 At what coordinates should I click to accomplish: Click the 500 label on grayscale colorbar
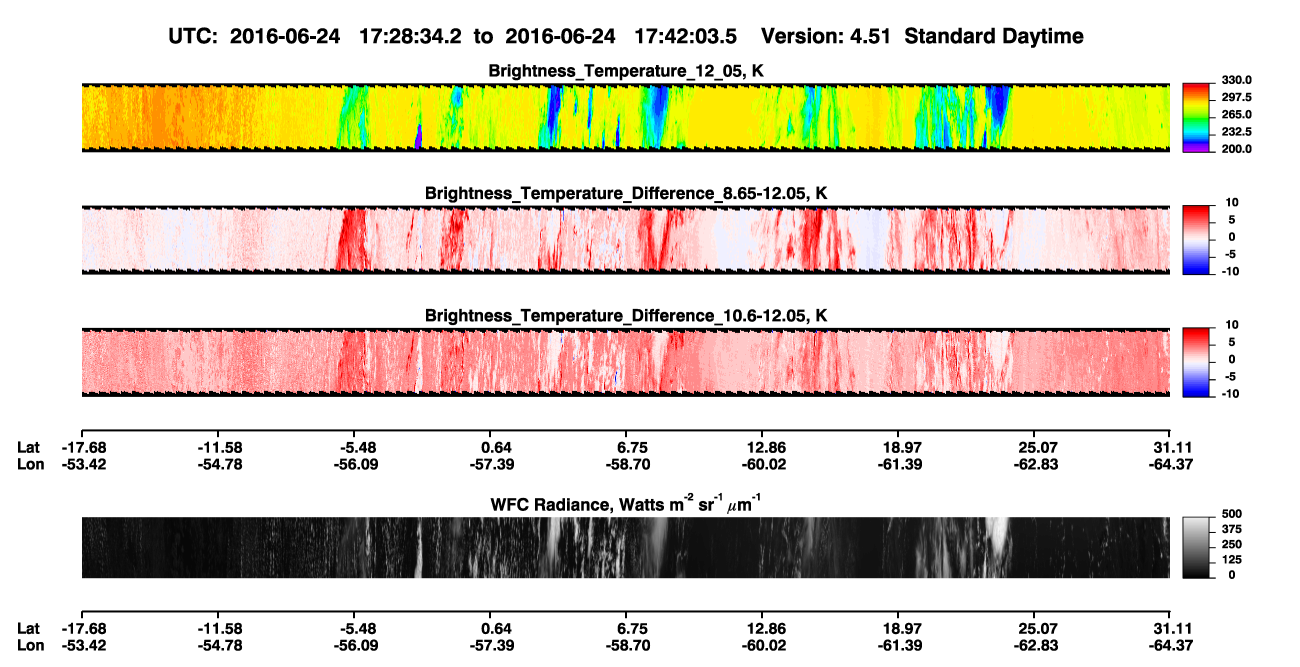(1231, 515)
